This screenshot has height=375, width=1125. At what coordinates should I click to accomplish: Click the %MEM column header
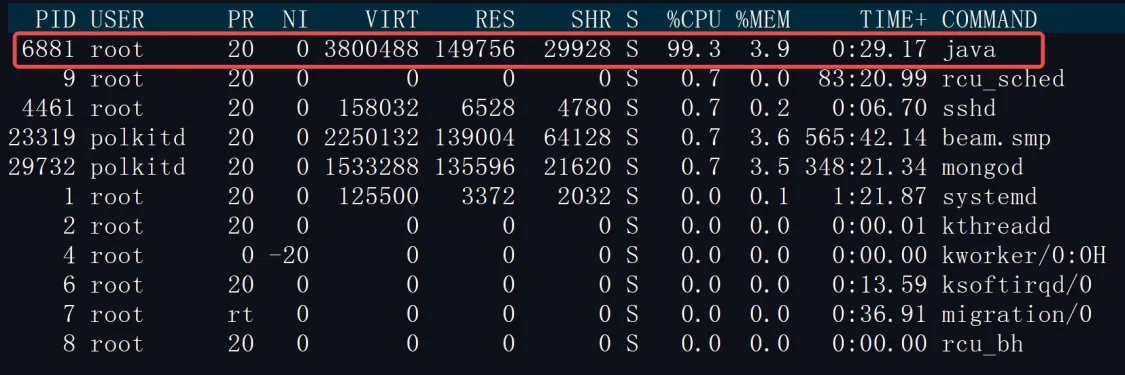coord(763,19)
